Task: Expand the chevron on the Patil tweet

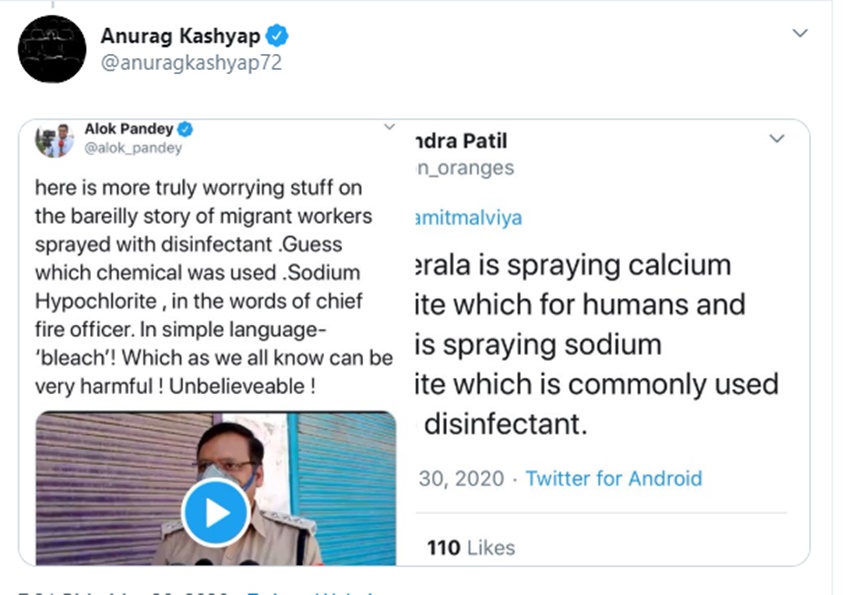Action: pos(776,139)
